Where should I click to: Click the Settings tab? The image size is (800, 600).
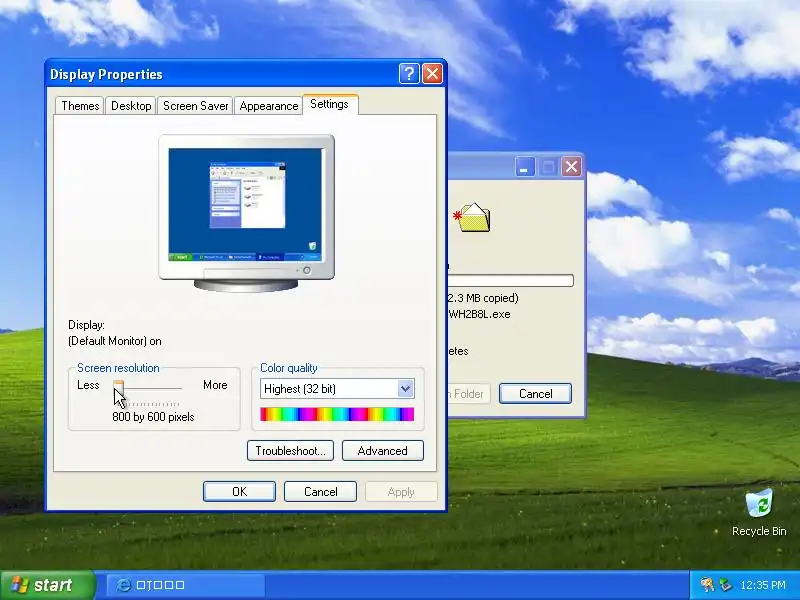tap(330, 104)
